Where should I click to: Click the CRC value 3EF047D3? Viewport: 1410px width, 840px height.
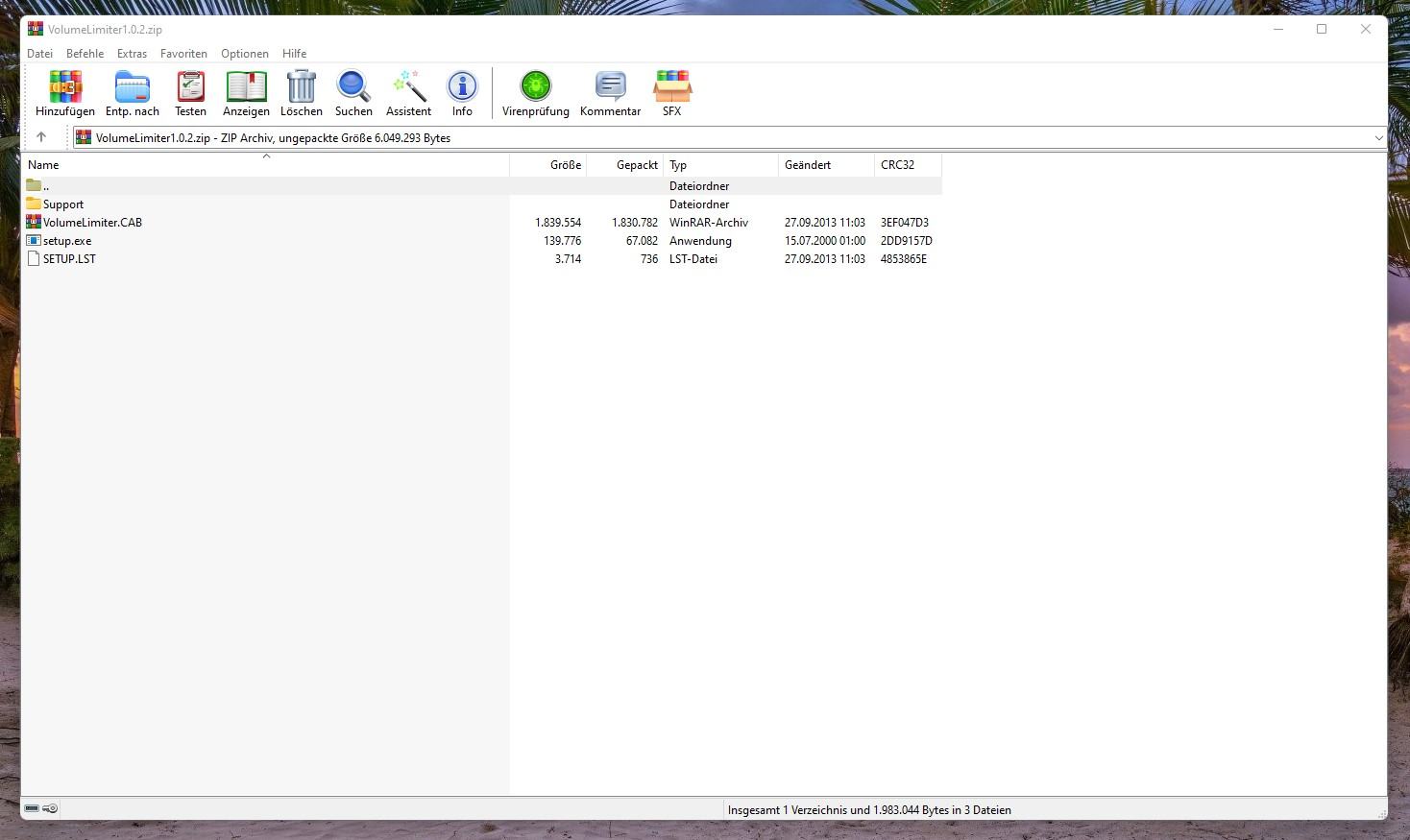click(x=905, y=223)
